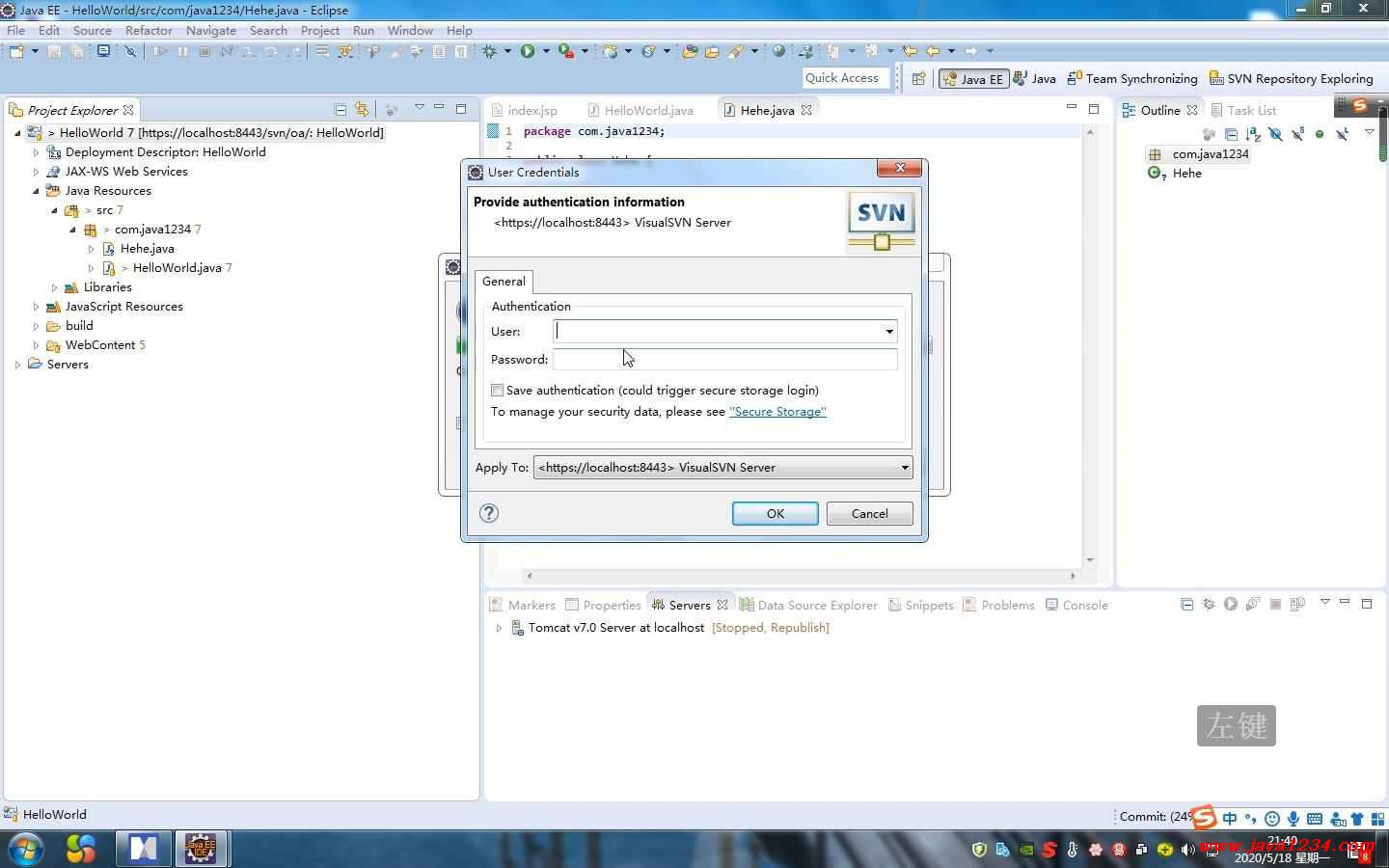Close the Hehe.java editor tab
Image resolution: width=1389 pixels, height=868 pixels.
(806, 110)
